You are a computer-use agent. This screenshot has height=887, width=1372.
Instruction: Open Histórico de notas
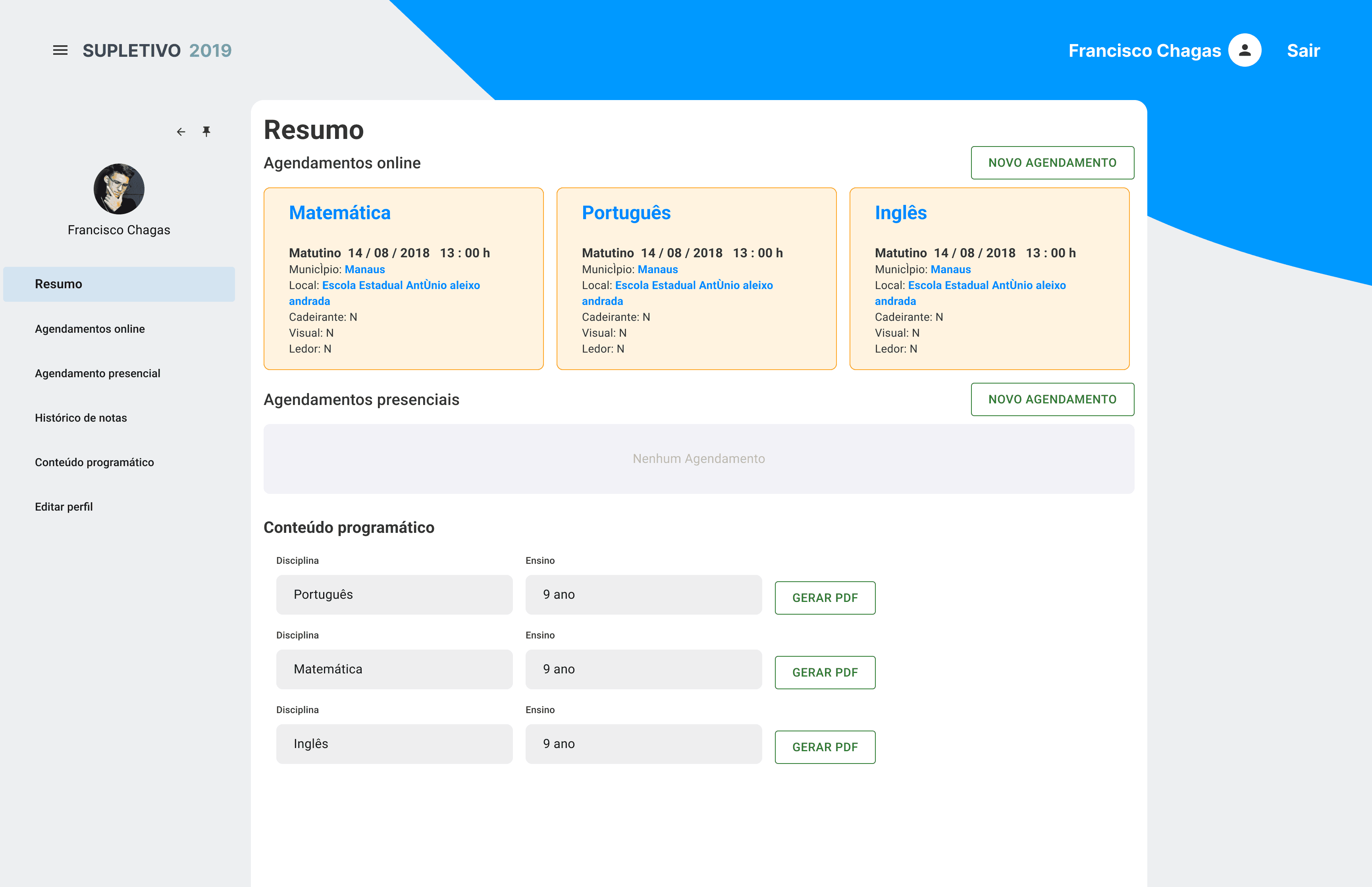point(81,418)
